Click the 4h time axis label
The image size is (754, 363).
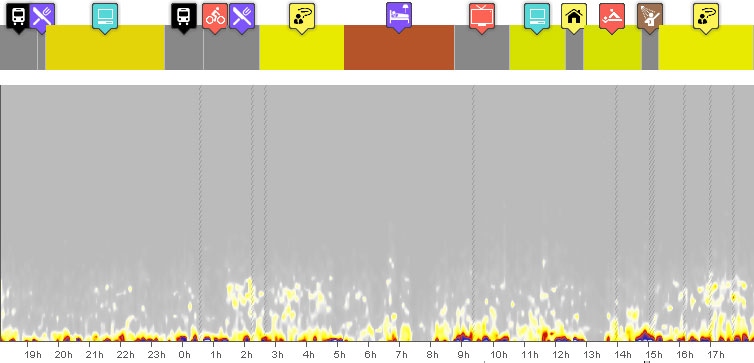click(x=309, y=355)
